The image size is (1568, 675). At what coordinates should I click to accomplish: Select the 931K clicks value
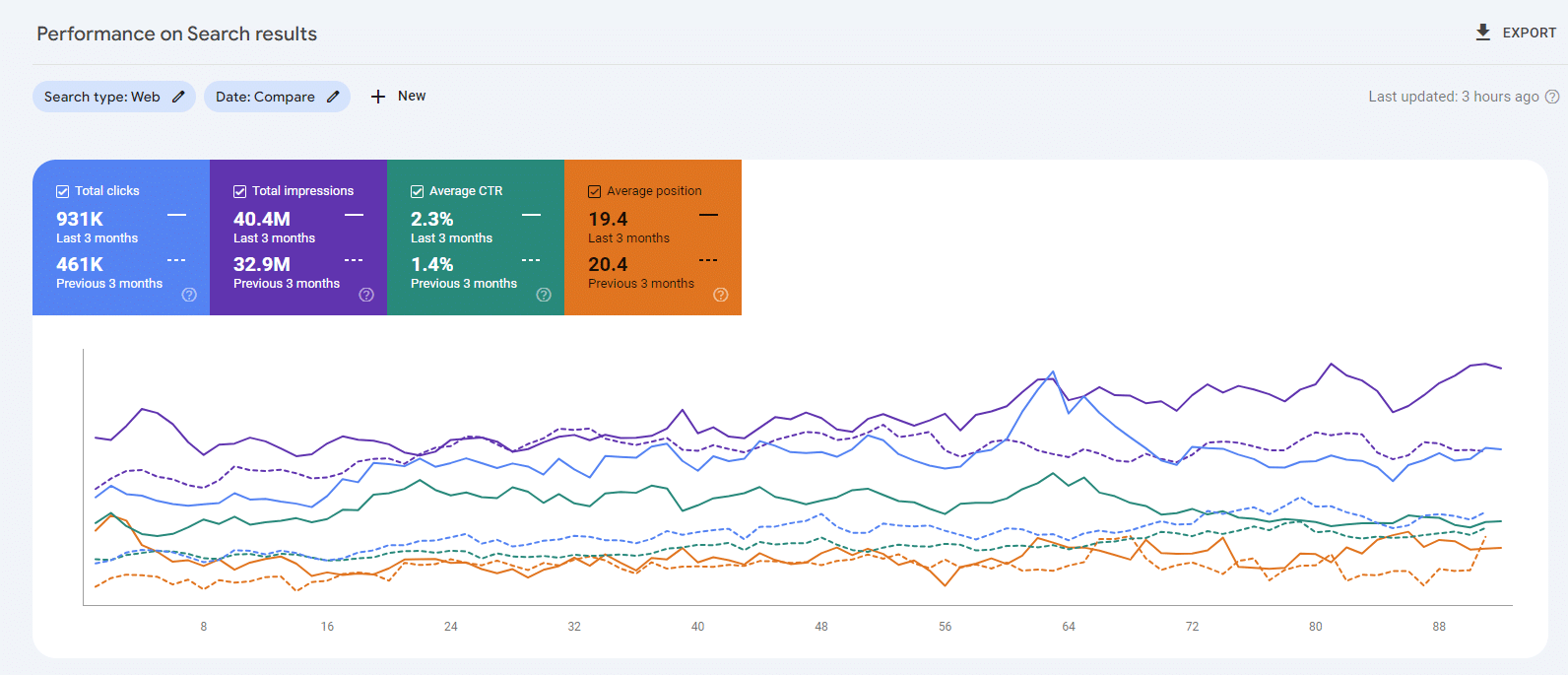pos(80,219)
